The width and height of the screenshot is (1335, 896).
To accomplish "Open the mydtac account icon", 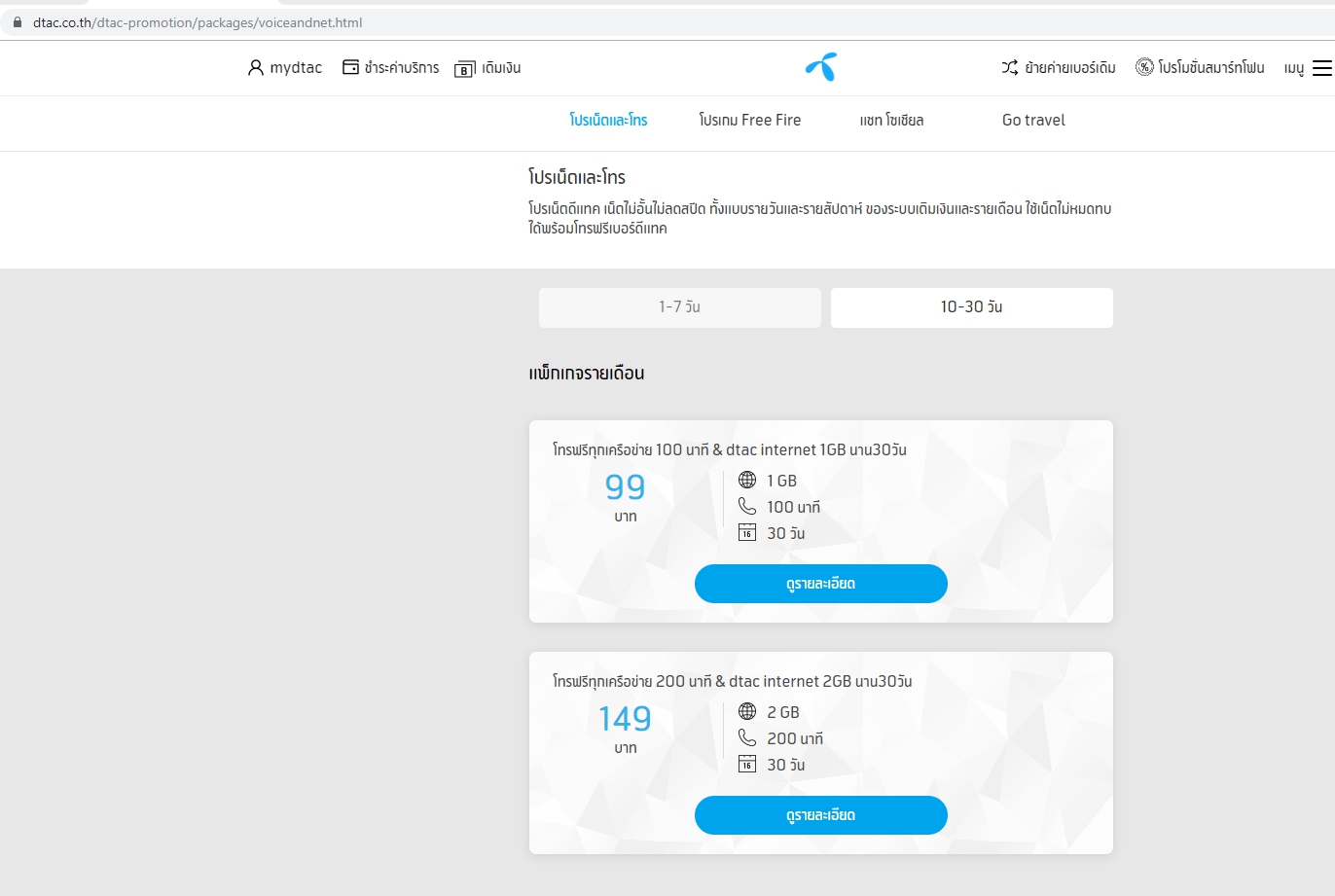I will click(256, 67).
